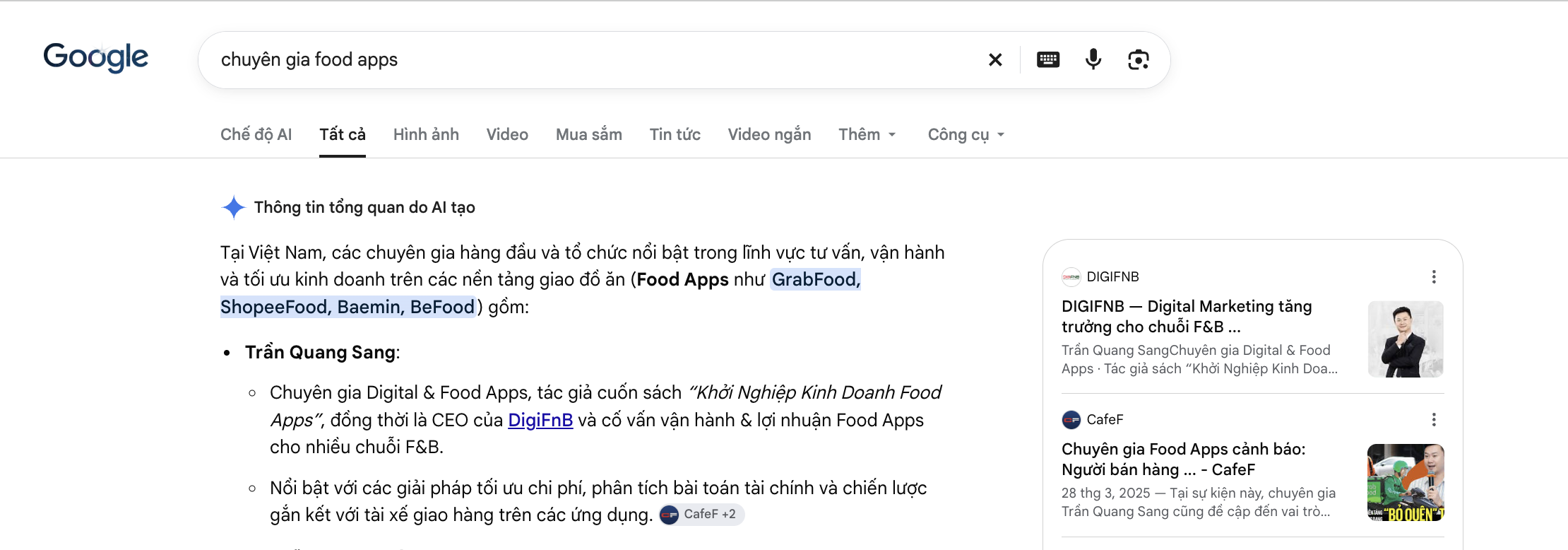Image resolution: width=1568 pixels, height=550 pixels.
Task: Open the on-screen keyboard input tool
Action: 1048,60
